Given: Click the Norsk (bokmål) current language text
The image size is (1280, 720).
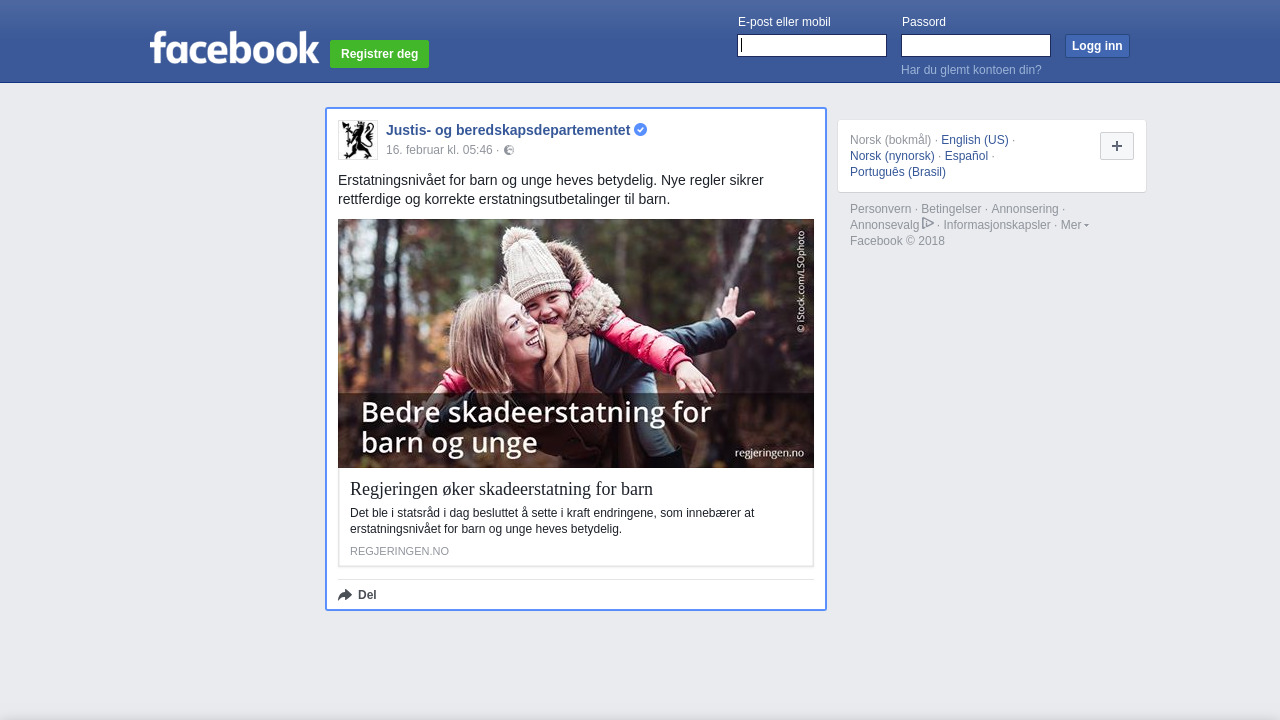Looking at the screenshot, I should tap(891, 140).
